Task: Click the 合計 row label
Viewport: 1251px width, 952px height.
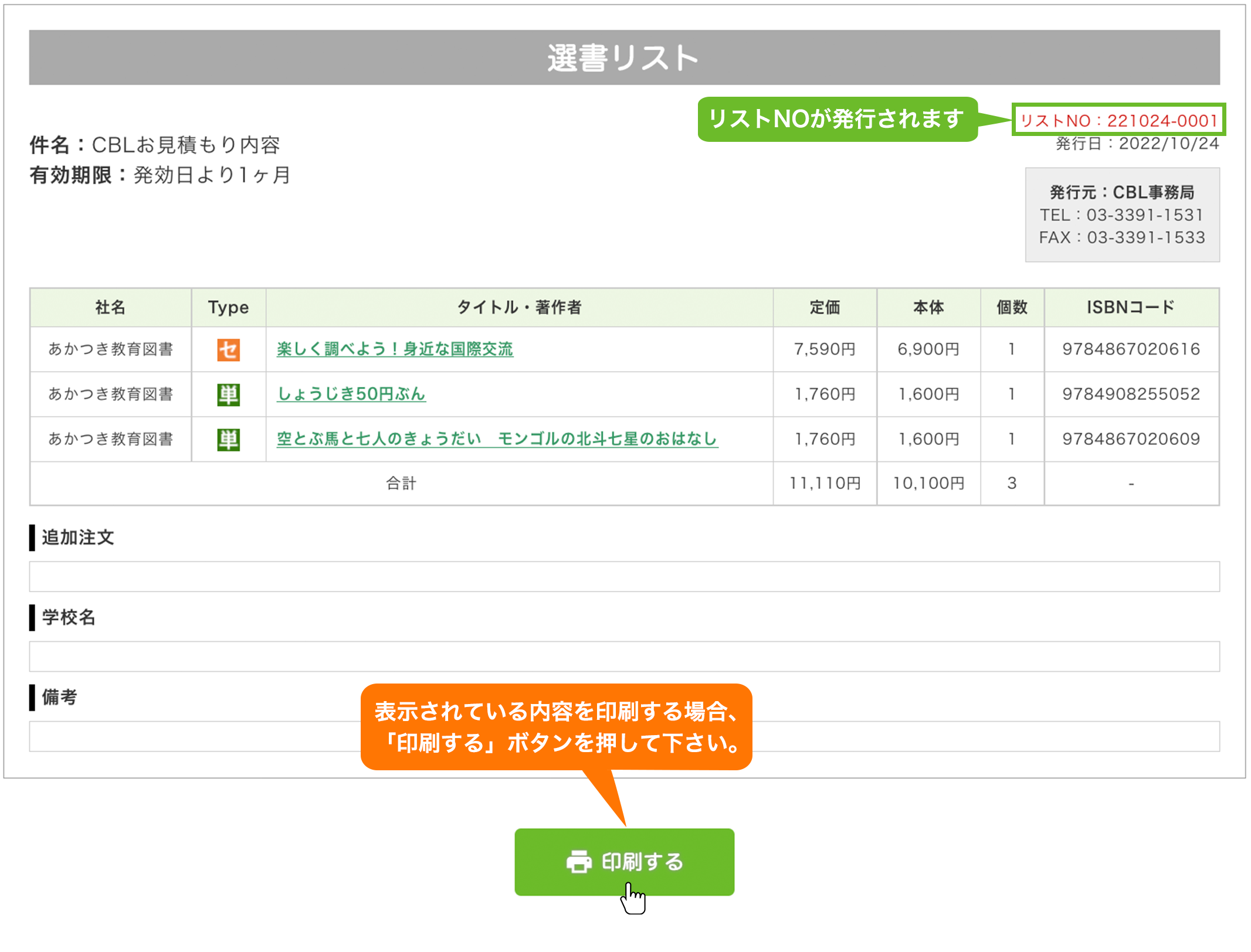Action: click(x=401, y=484)
